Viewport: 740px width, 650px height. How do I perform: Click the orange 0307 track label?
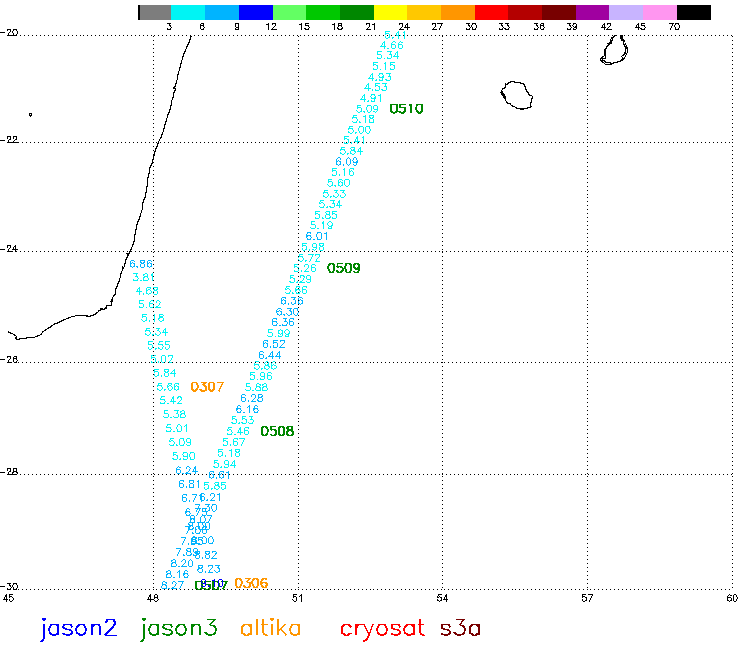(207, 387)
